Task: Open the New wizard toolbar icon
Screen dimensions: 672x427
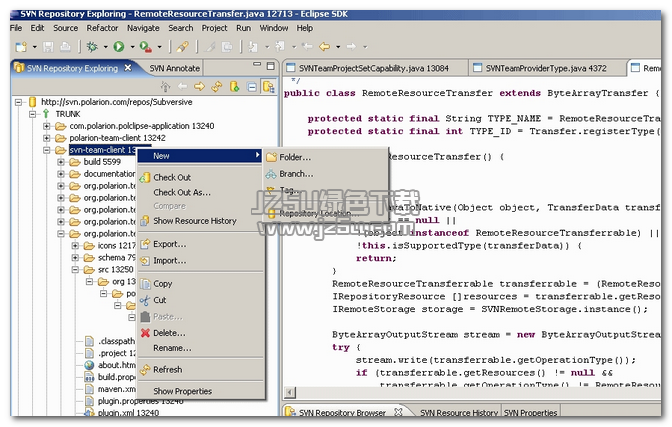Action: tap(21, 46)
